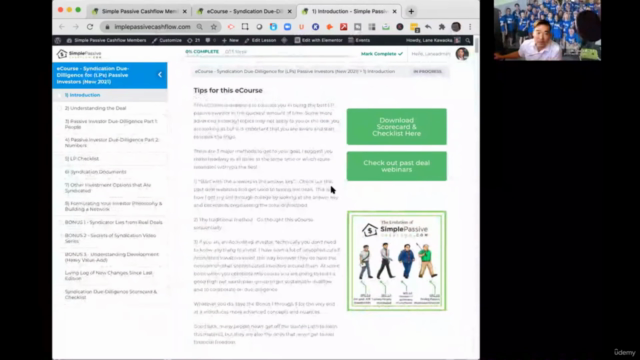Click the user avatar beside Hello greeting
This screenshot has width=640, height=360.
[462, 54]
